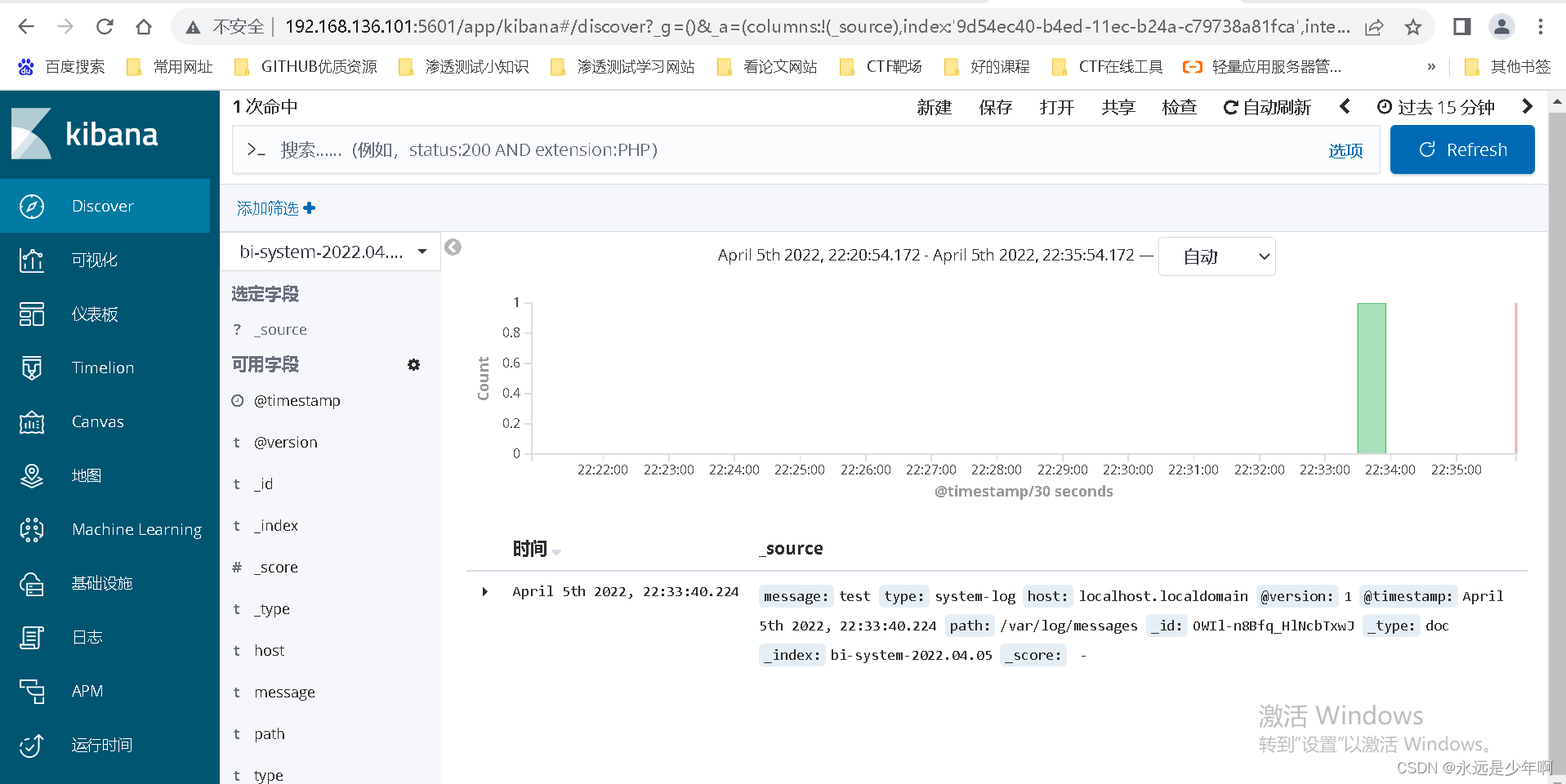The width and height of the screenshot is (1566, 784).
Task: Select the path field
Action: tap(269, 733)
